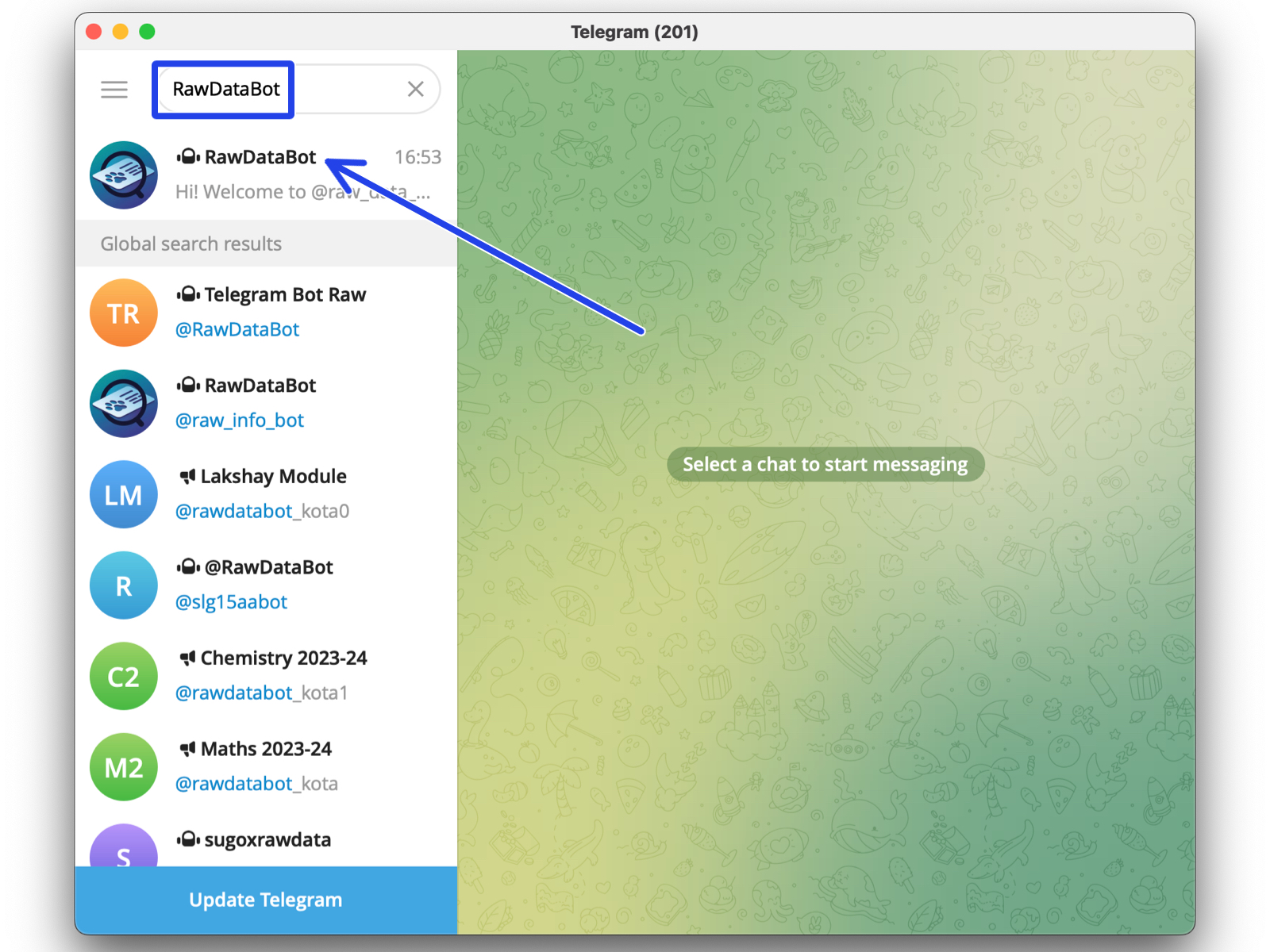
Task: Click the bot badge beside RawDataBot's name
Action: click(x=189, y=156)
